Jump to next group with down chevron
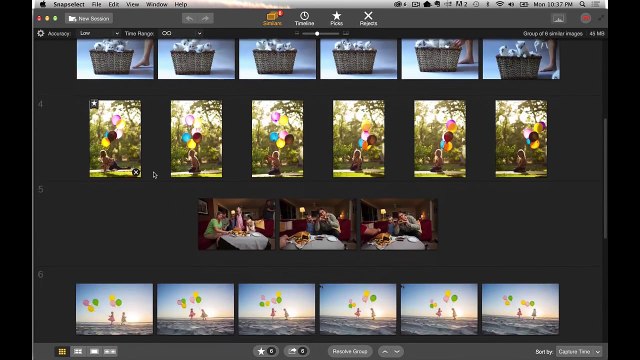Image resolution: width=640 pixels, height=360 pixels. point(397,351)
